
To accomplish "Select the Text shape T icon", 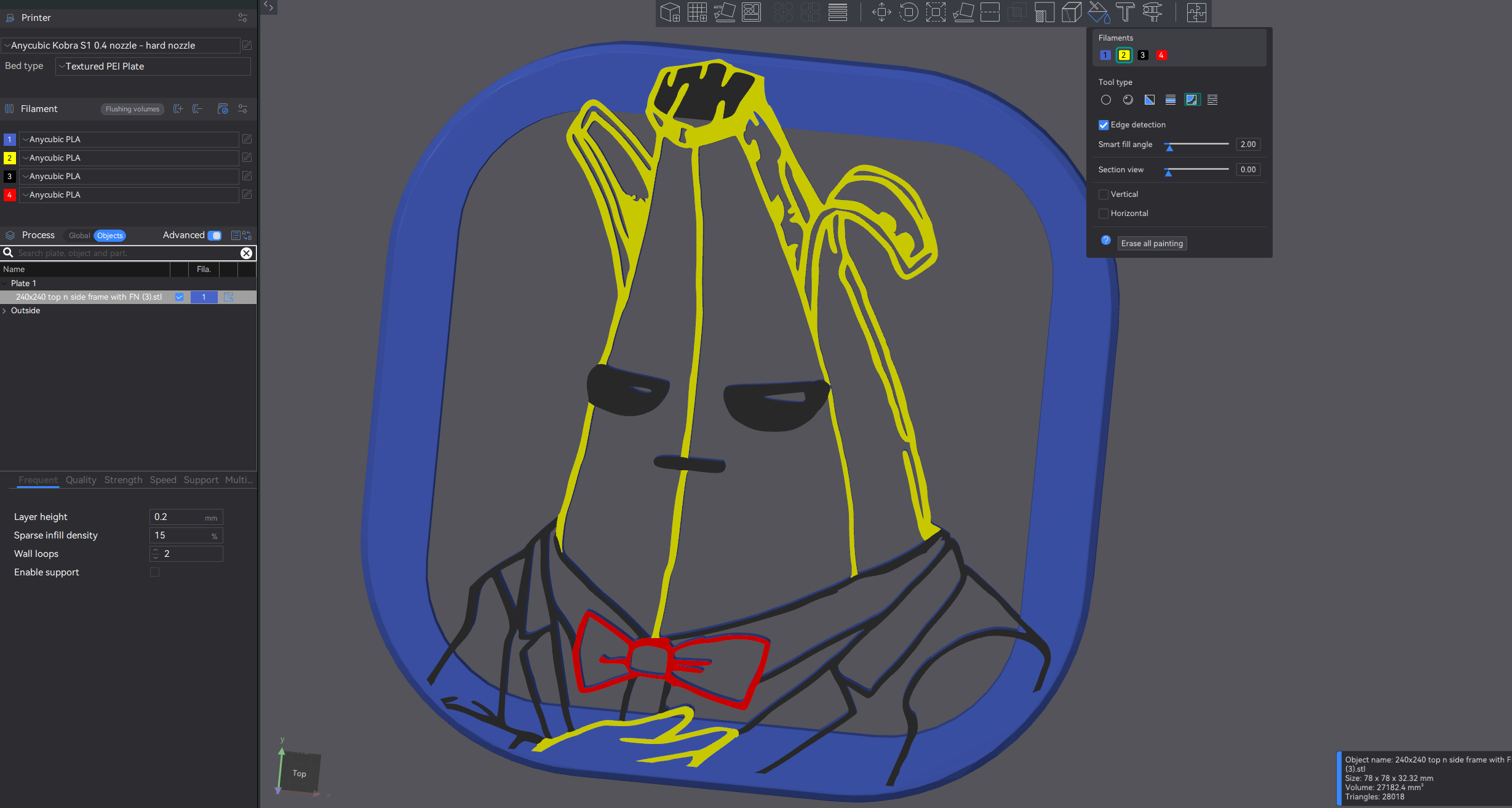I will click(x=1125, y=12).
